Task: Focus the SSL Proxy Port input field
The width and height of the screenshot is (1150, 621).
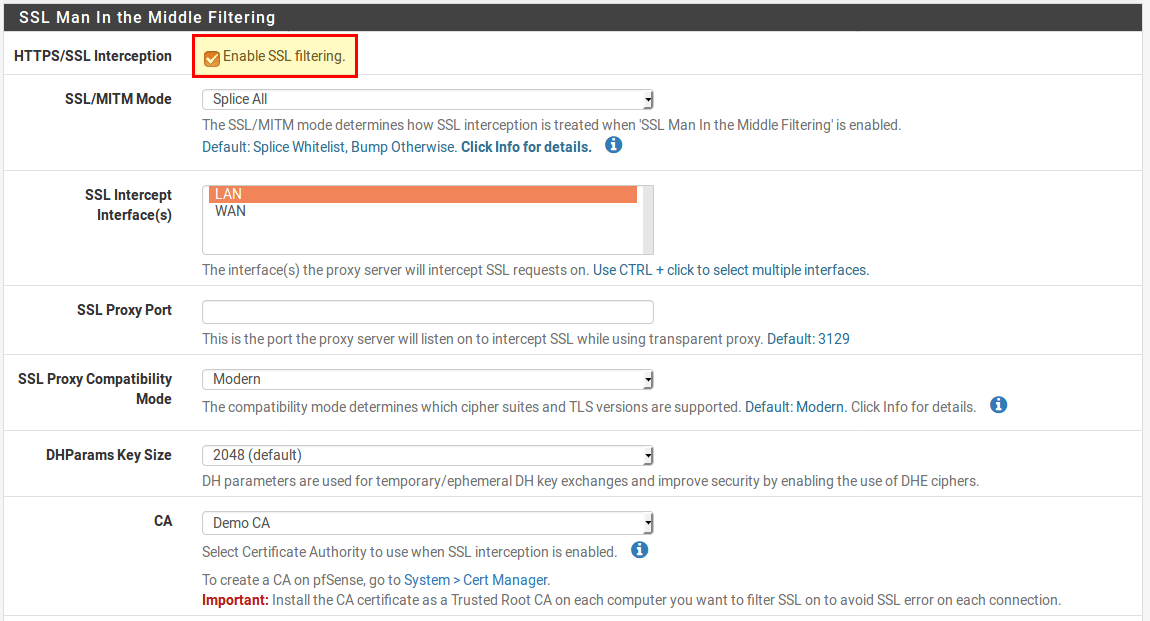Action: (427, 311)
